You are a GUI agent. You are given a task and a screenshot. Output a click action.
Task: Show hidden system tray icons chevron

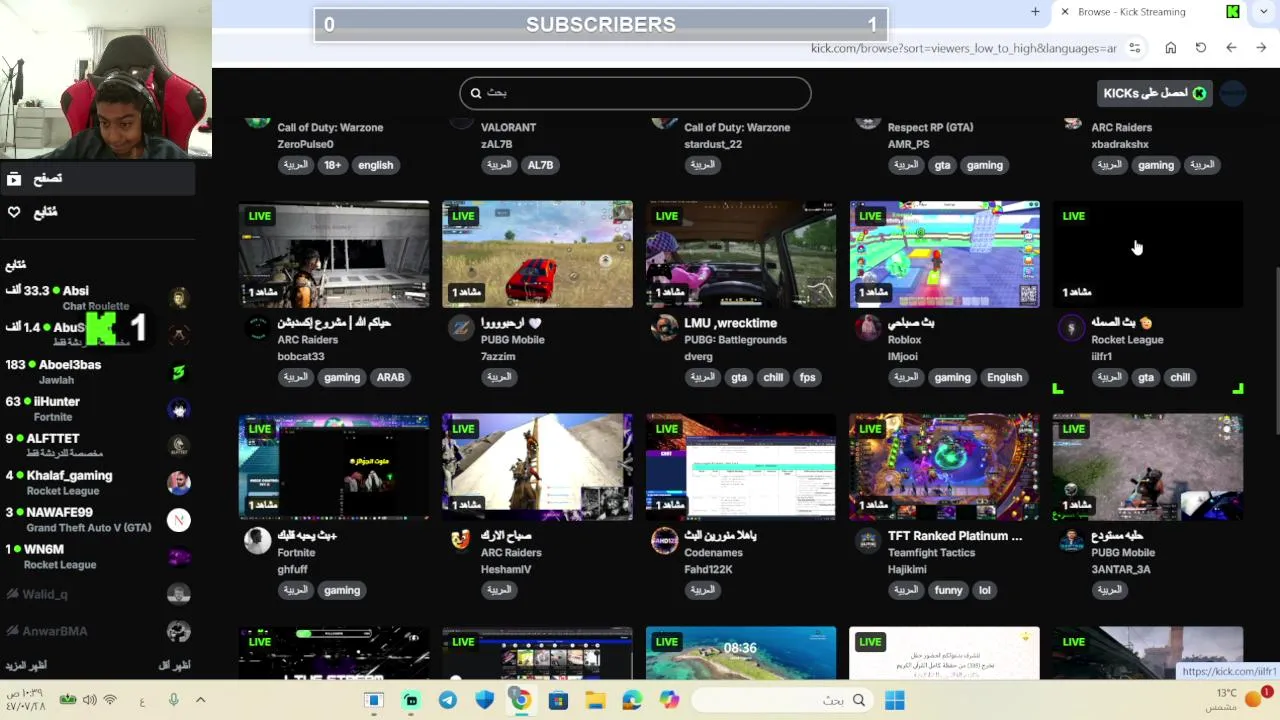click(200, 700)
